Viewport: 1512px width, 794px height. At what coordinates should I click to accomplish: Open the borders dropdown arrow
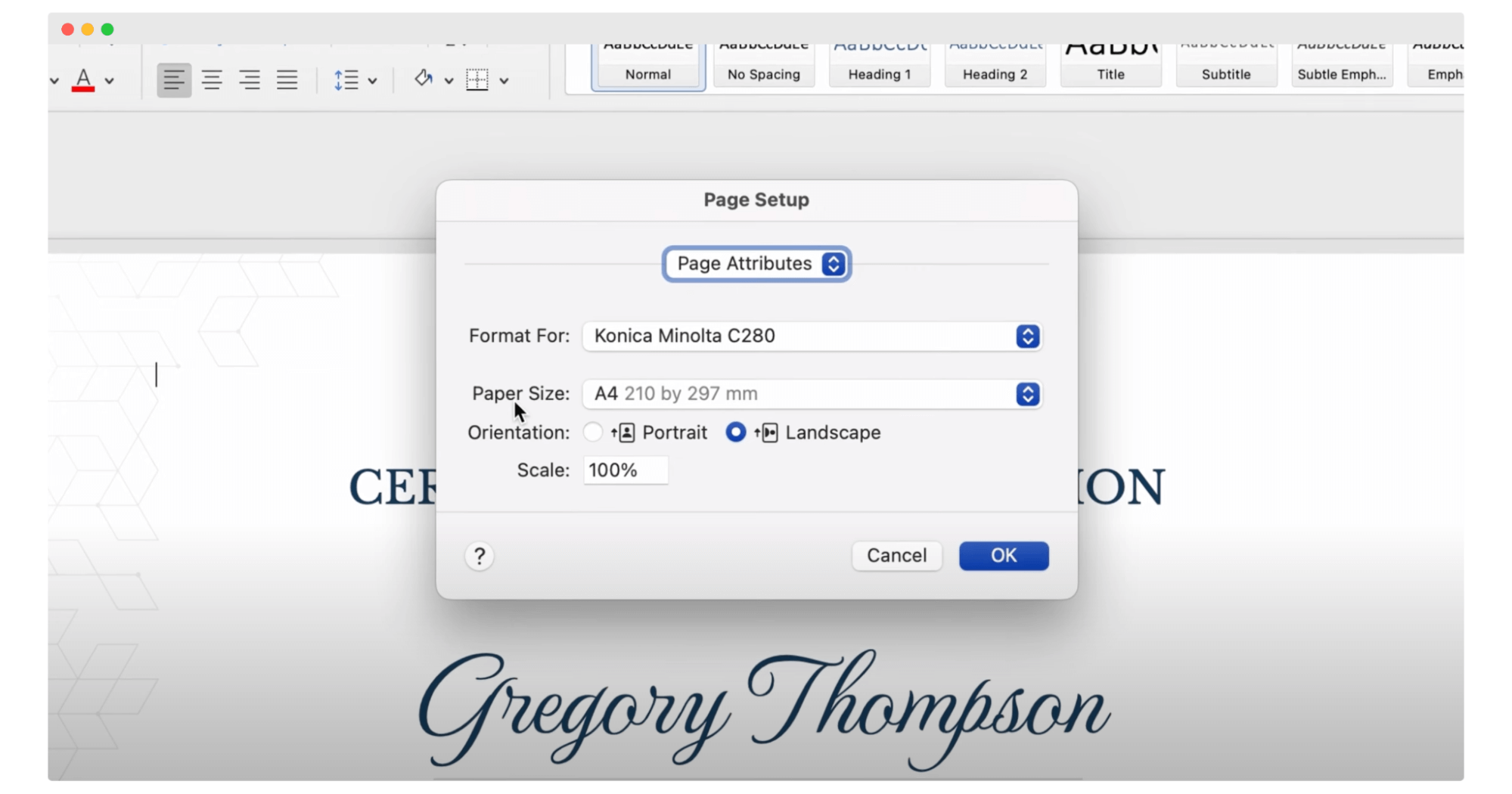504,80
